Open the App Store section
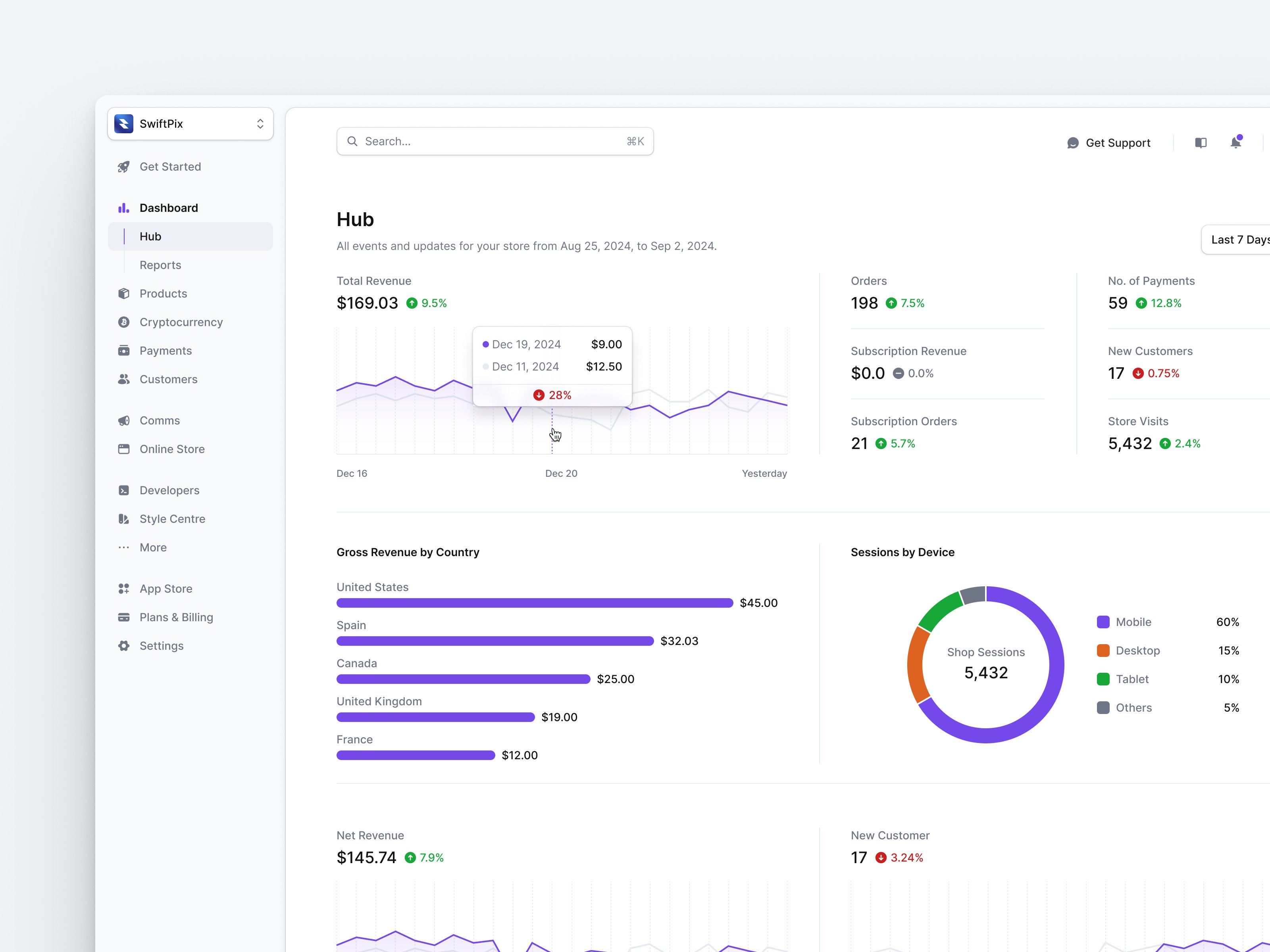The image size is (1270, 952). tap(165, 588)
